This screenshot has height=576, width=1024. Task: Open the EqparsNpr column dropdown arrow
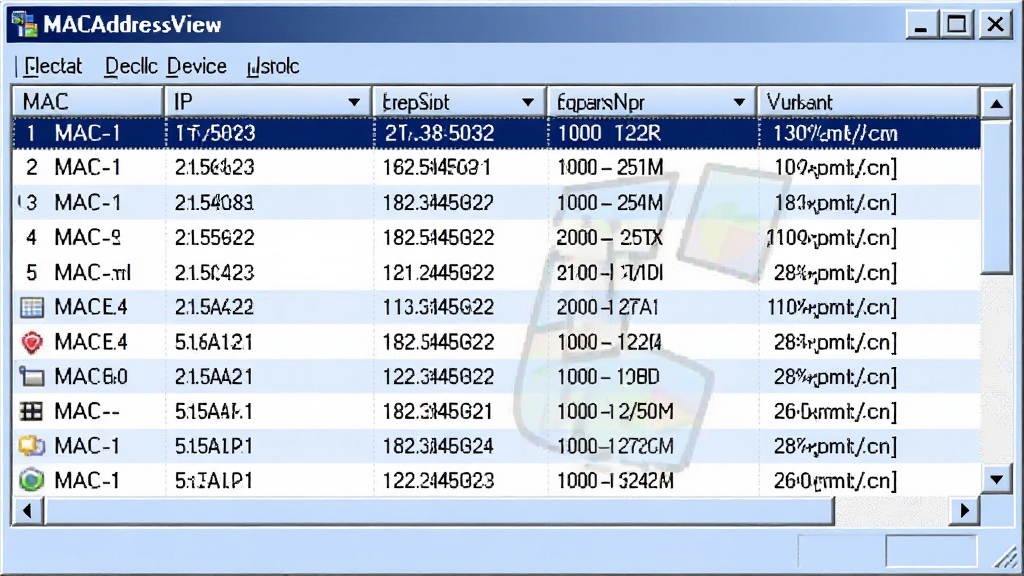(x=739, y=103)
